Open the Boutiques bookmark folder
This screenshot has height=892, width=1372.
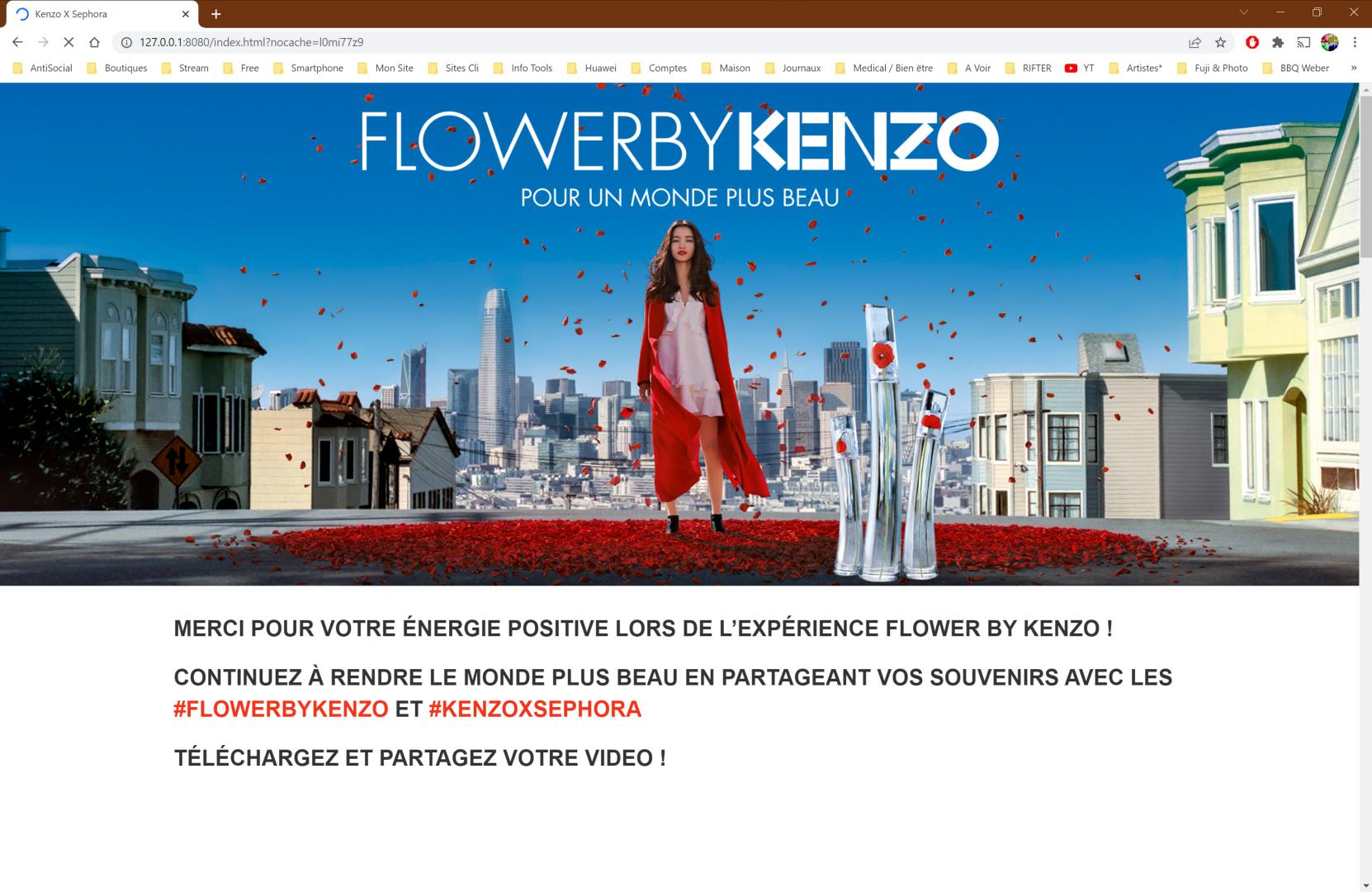point(116,68)
